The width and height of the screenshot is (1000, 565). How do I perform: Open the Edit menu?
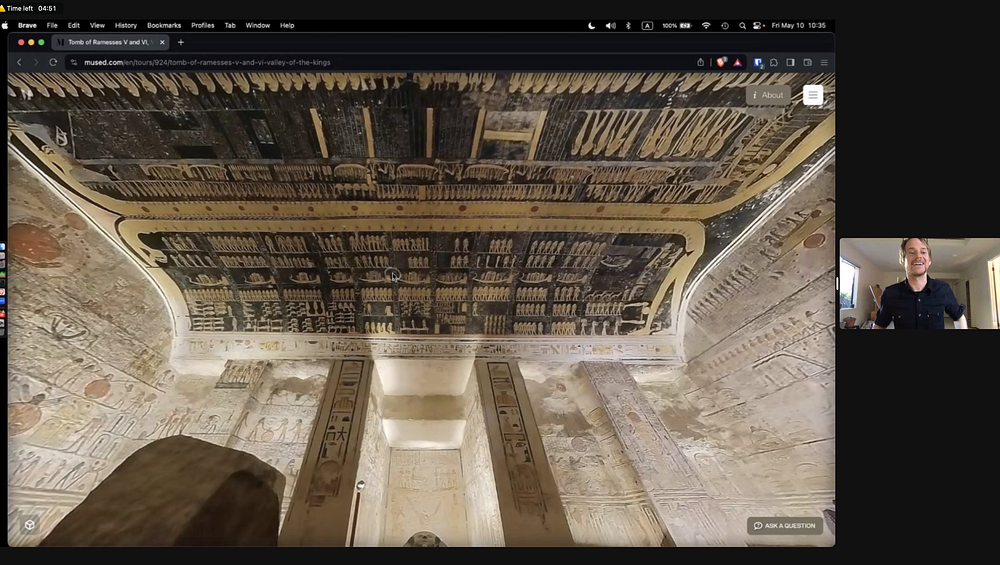(74, 26)
